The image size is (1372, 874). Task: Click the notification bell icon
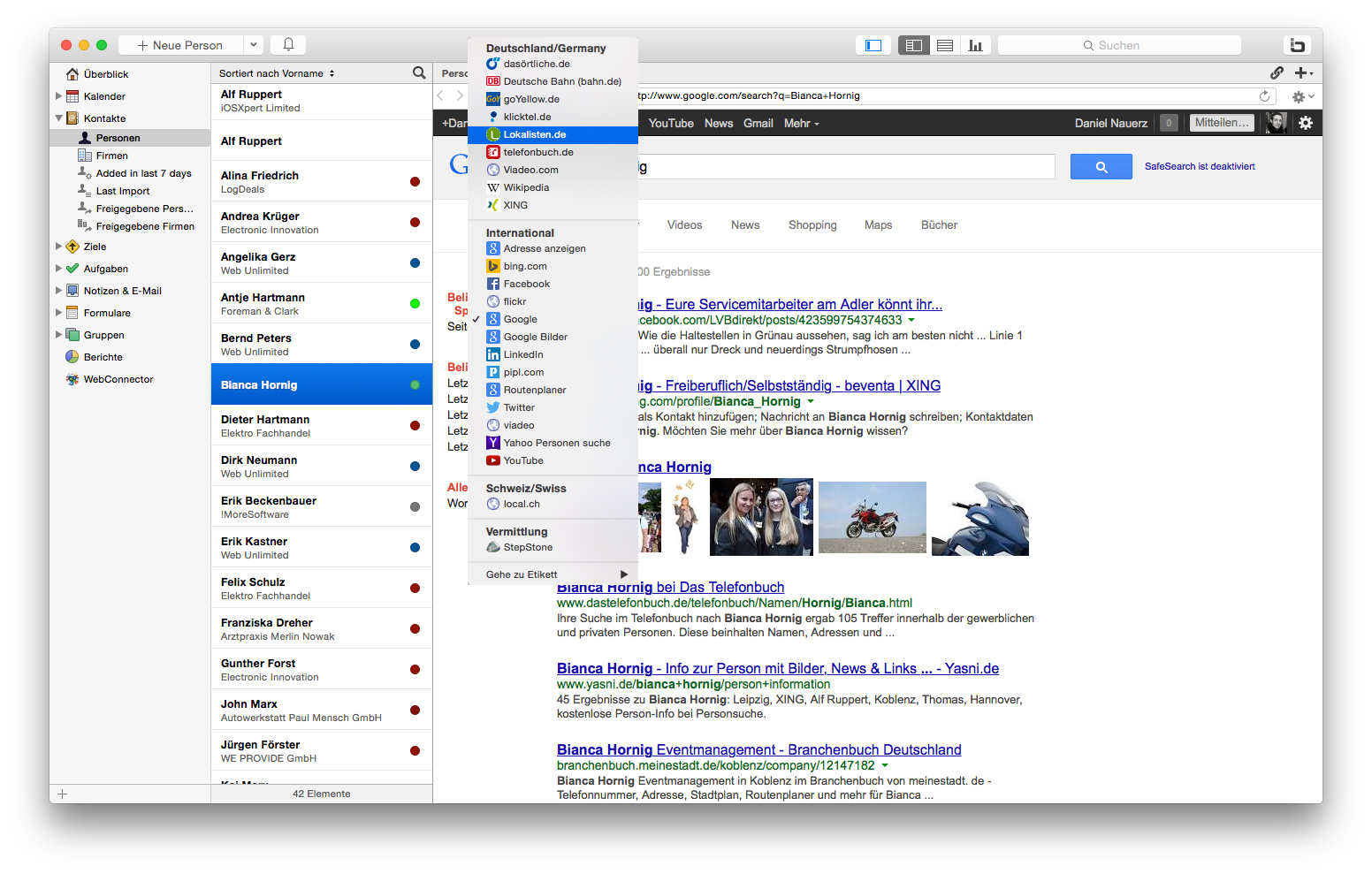tap(288, 44)
